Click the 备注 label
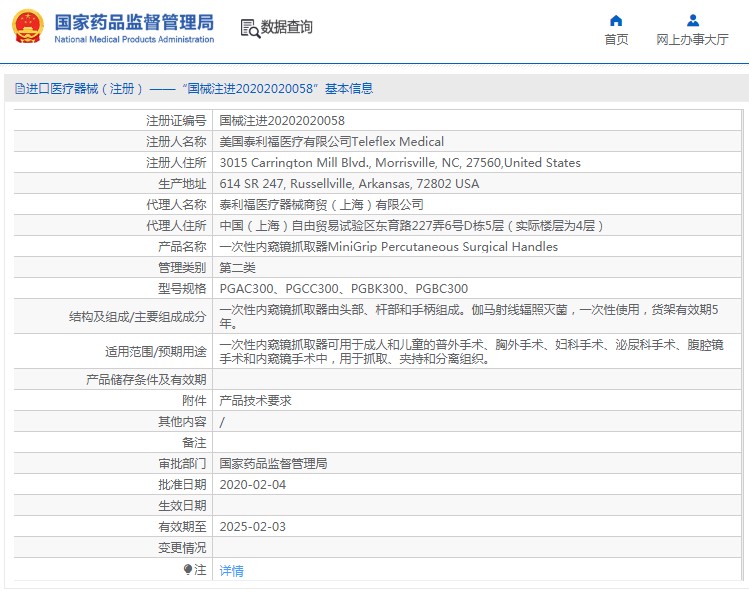Screen dimensions: 749x594 [194, 443]
